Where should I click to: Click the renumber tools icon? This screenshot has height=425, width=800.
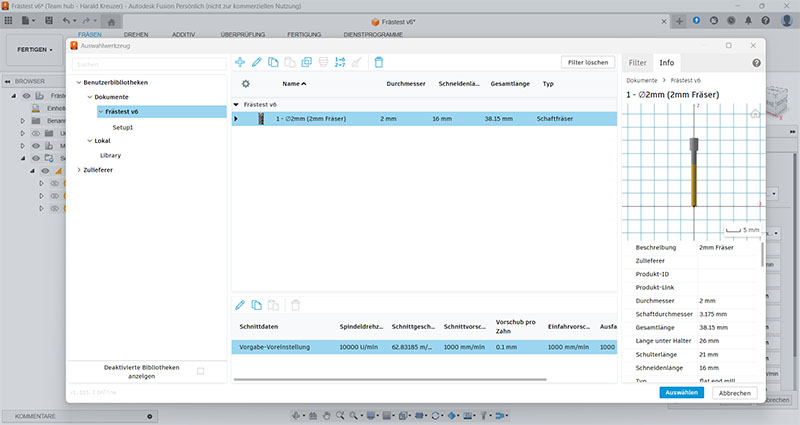pos(340,62)
